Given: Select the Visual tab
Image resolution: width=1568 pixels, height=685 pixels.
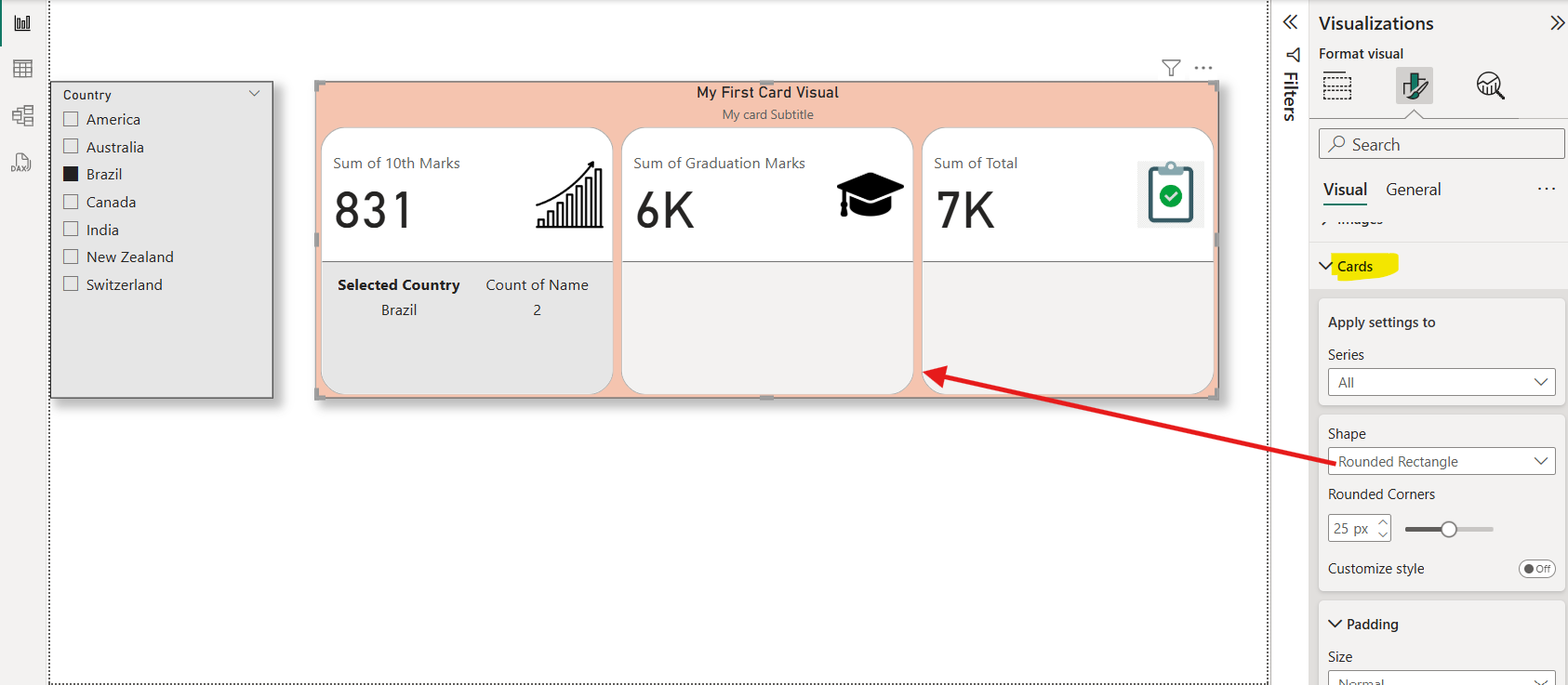Looking at the screenshot, I should [x=1345, y=190].
